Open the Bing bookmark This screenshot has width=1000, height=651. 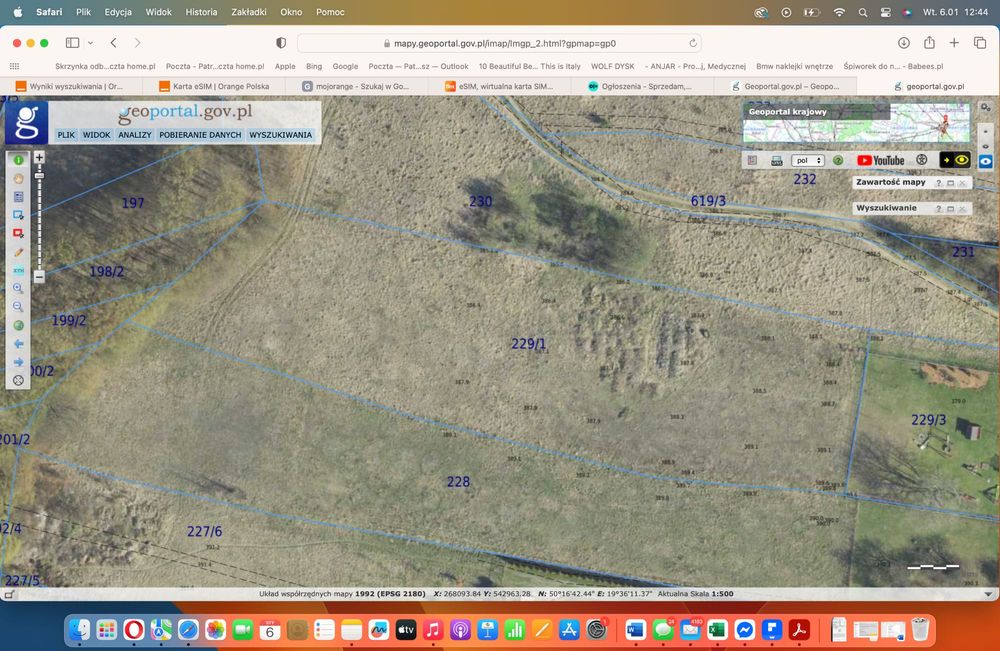click(x=314, y=66)
